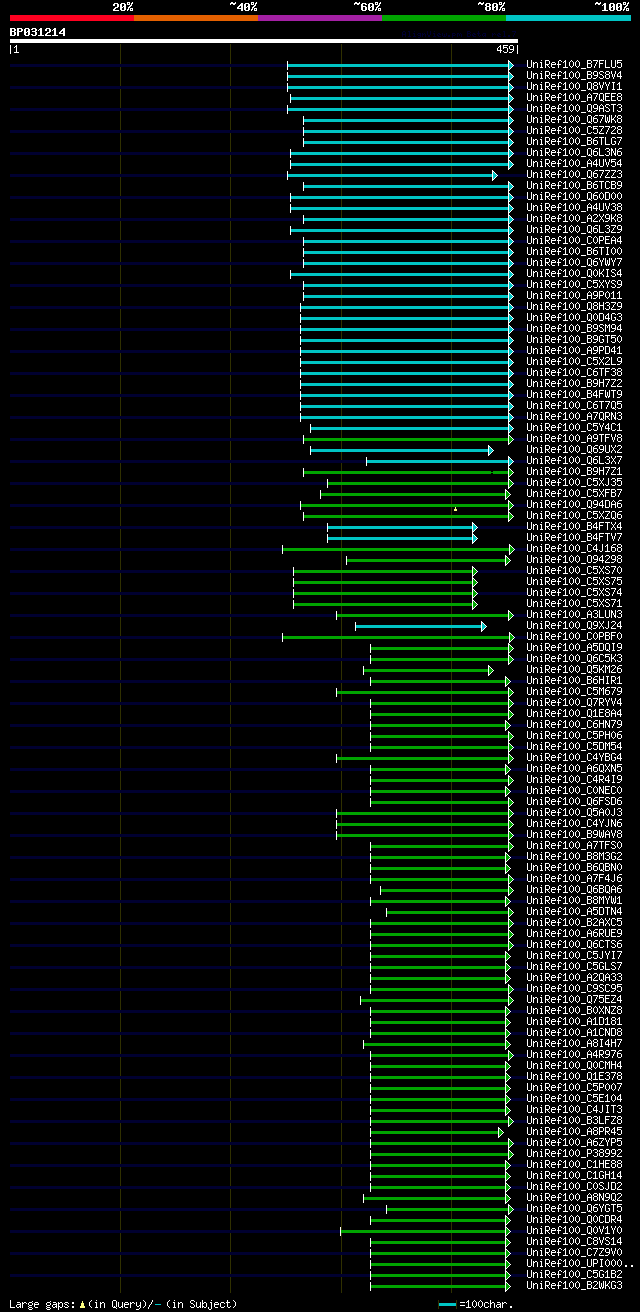Click the cyan ~100% legend segment
The image size is (640, 1312).
pyautogui.click(x=568, y=18)
